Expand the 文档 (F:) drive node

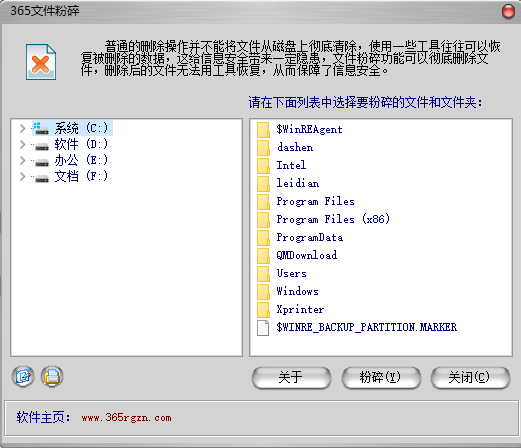(x=22, y=176)
